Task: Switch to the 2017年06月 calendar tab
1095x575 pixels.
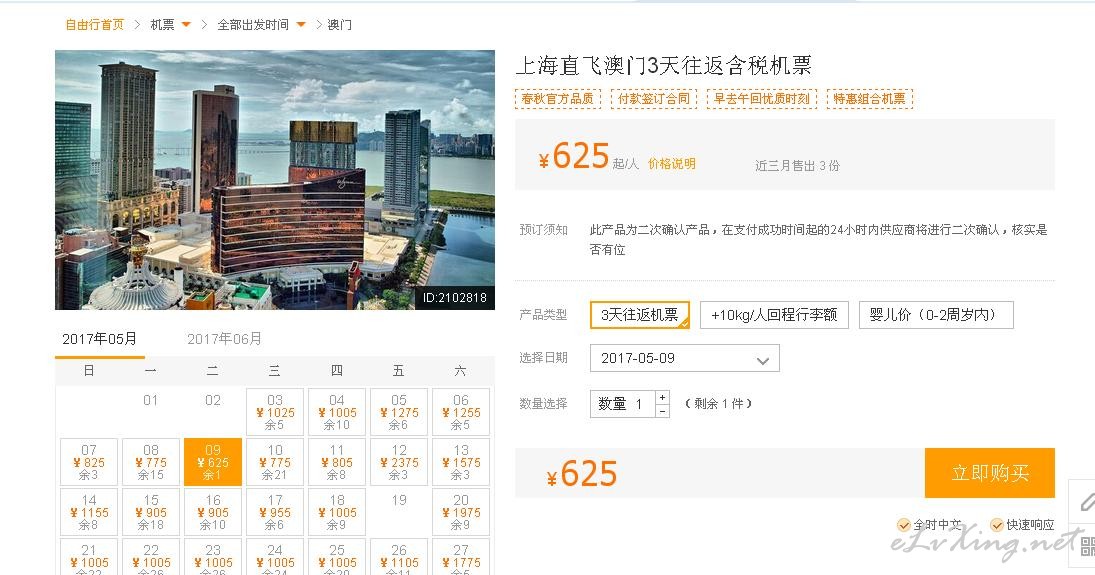Action: click(x=224, y=339)
